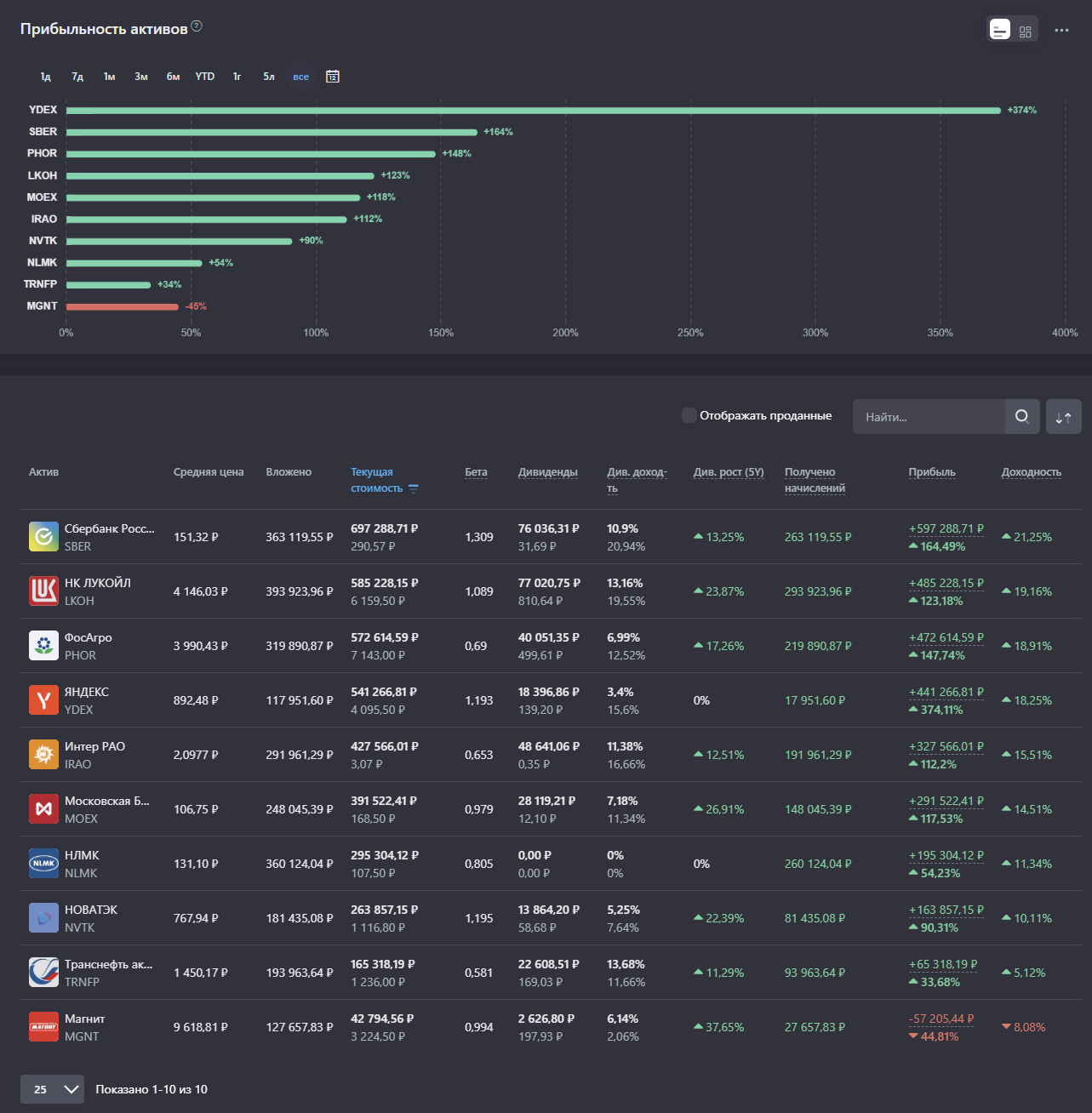Open the ФосАгро asset name
Viewport: 1092px width, 1113px height.
pos(89,637)
